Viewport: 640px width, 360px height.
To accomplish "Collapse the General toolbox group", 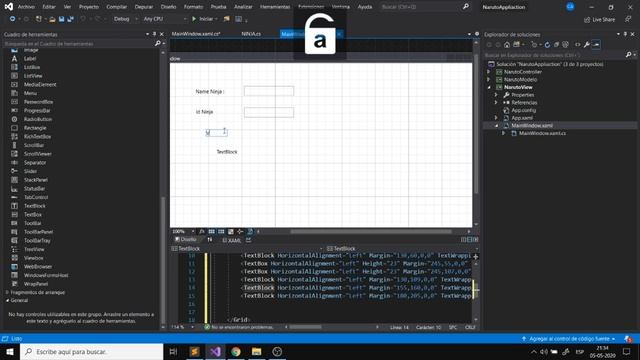I will (7, 300).
